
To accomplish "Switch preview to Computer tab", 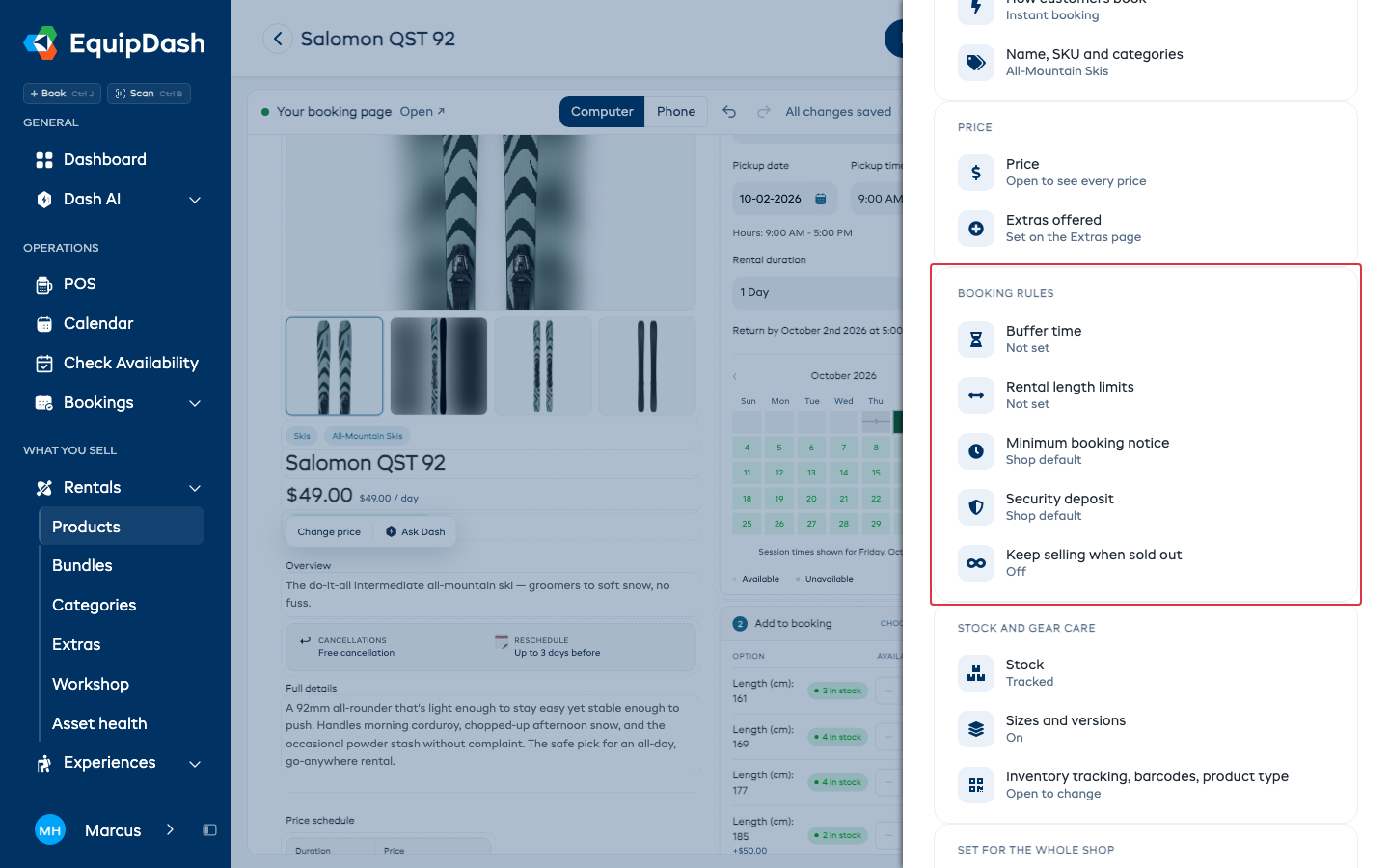I will 602,112.
